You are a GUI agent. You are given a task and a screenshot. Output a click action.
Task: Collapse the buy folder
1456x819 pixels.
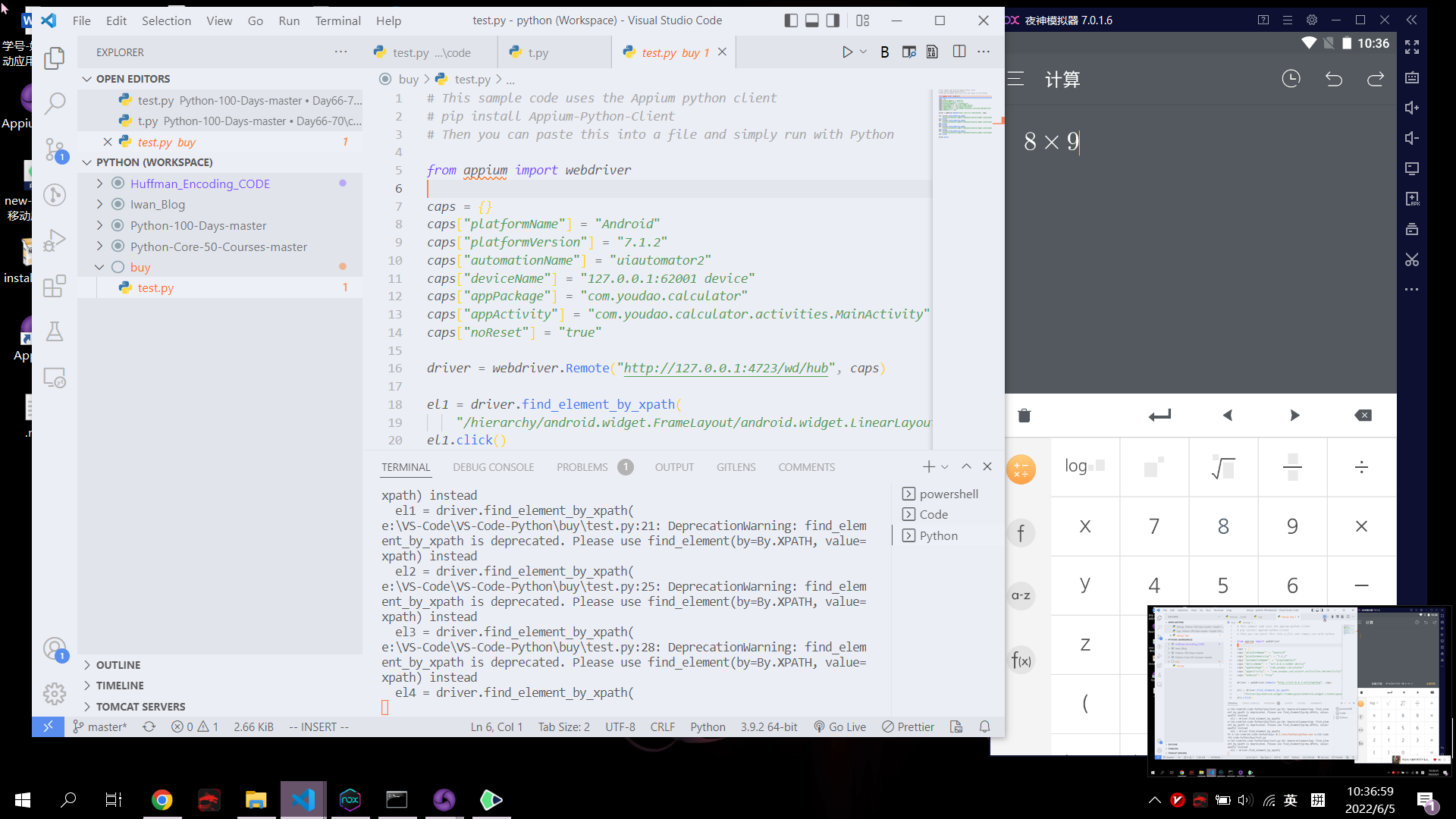coord(99,267)
